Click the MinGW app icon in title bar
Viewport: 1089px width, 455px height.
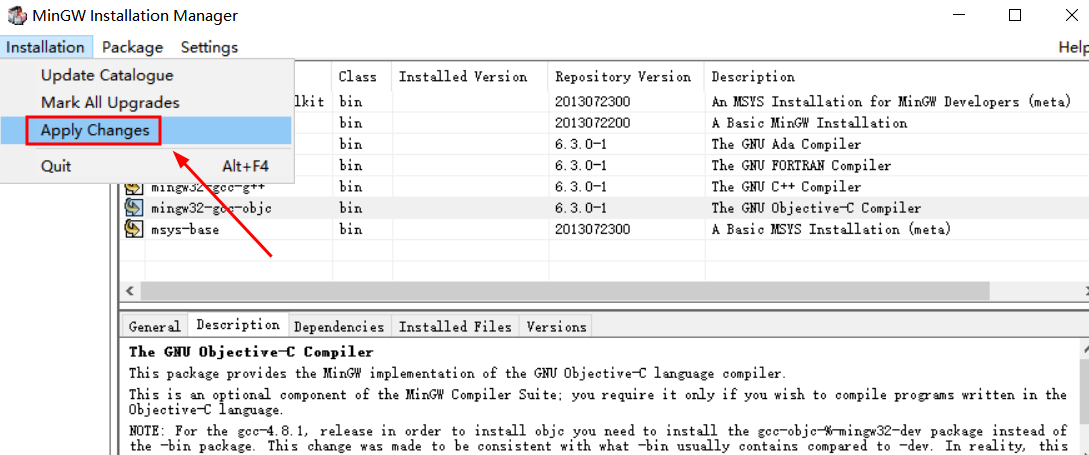click(x=15, y=15)
